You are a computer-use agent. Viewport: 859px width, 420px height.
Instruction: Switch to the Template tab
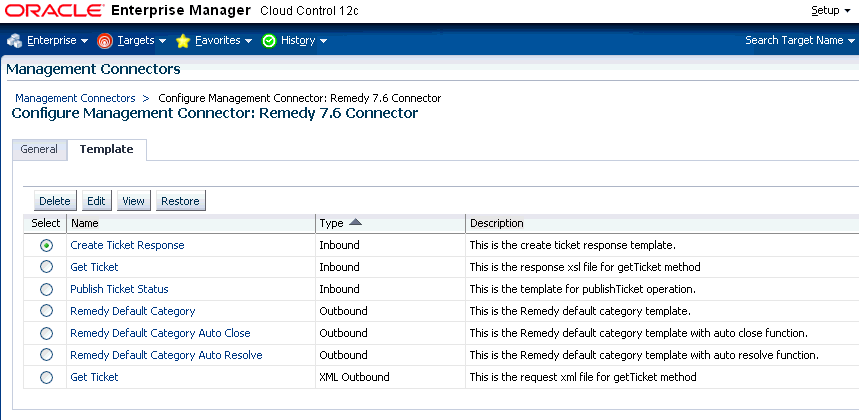[x=106, y=149]
